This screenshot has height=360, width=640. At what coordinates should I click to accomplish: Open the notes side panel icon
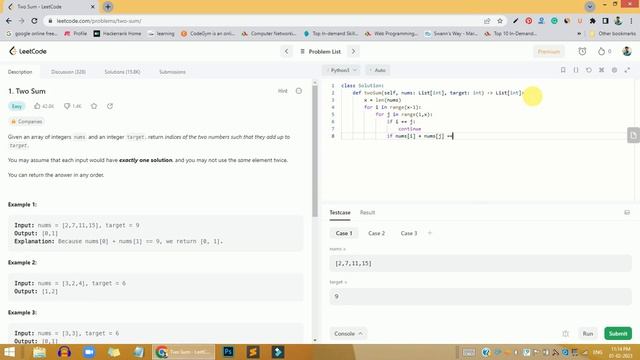pos(633,135)
